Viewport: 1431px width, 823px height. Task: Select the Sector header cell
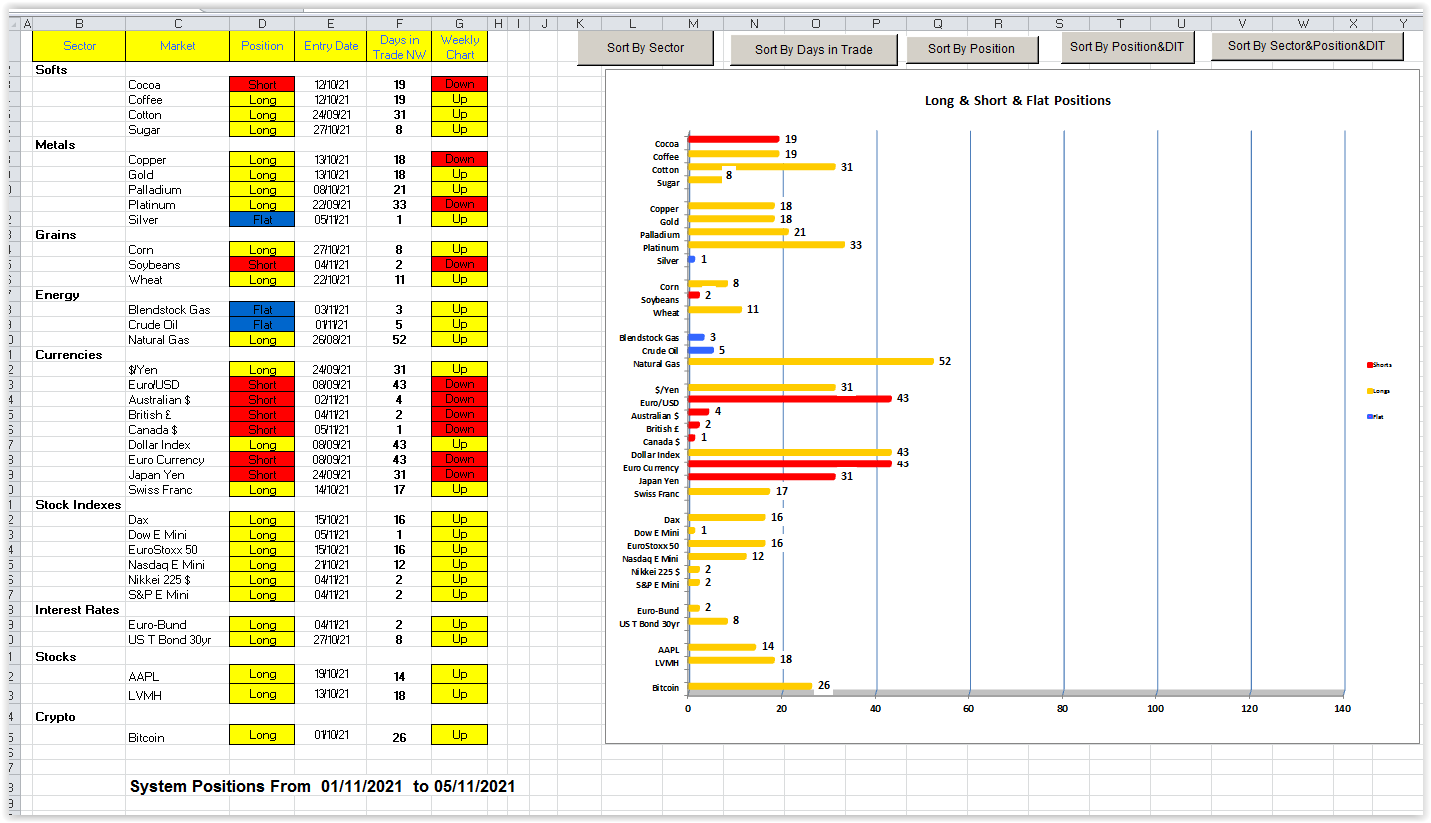coord(79,46)
